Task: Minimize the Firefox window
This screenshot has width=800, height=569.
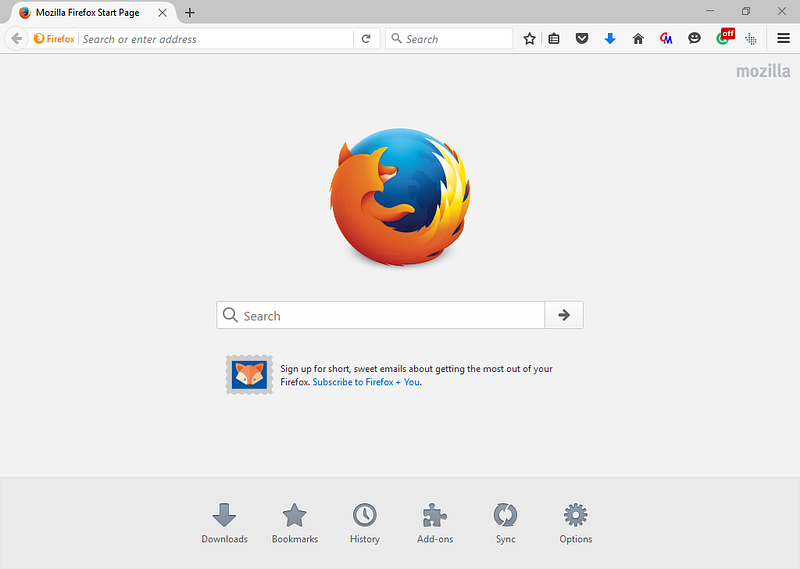Action: pos(710,11)
